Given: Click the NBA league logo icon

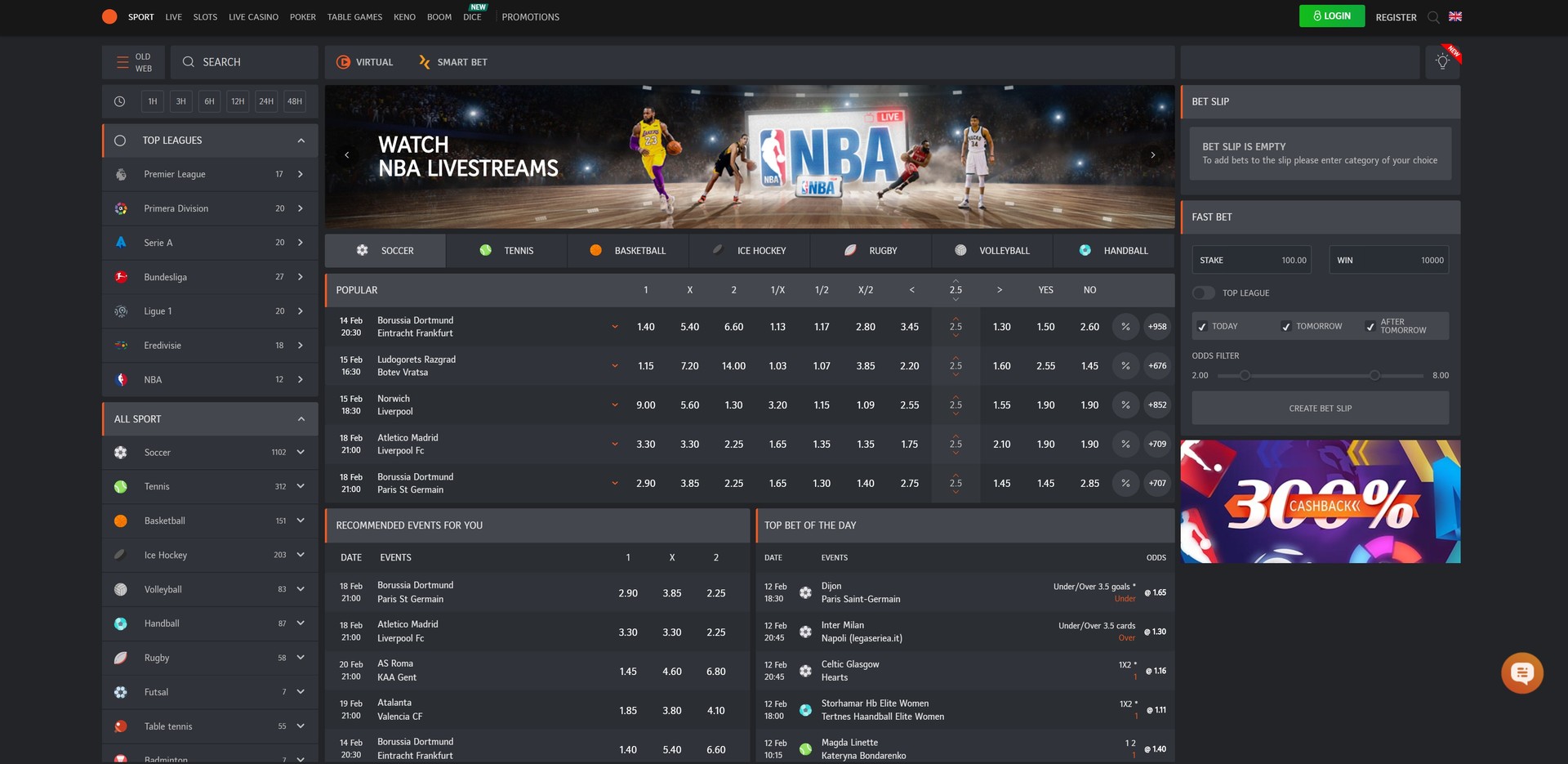Looking at the screenshot, I should click(121, 380).
